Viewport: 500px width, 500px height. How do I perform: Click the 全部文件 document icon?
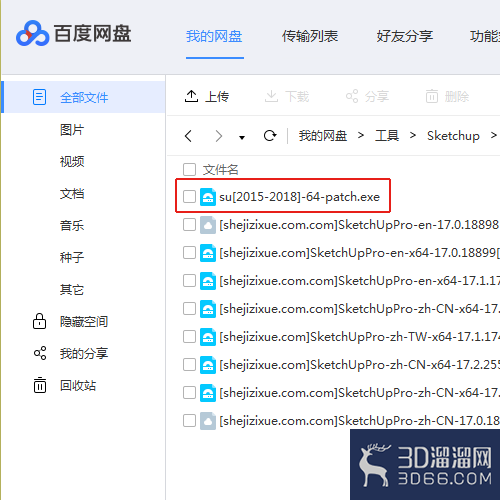tap(39, 97)
